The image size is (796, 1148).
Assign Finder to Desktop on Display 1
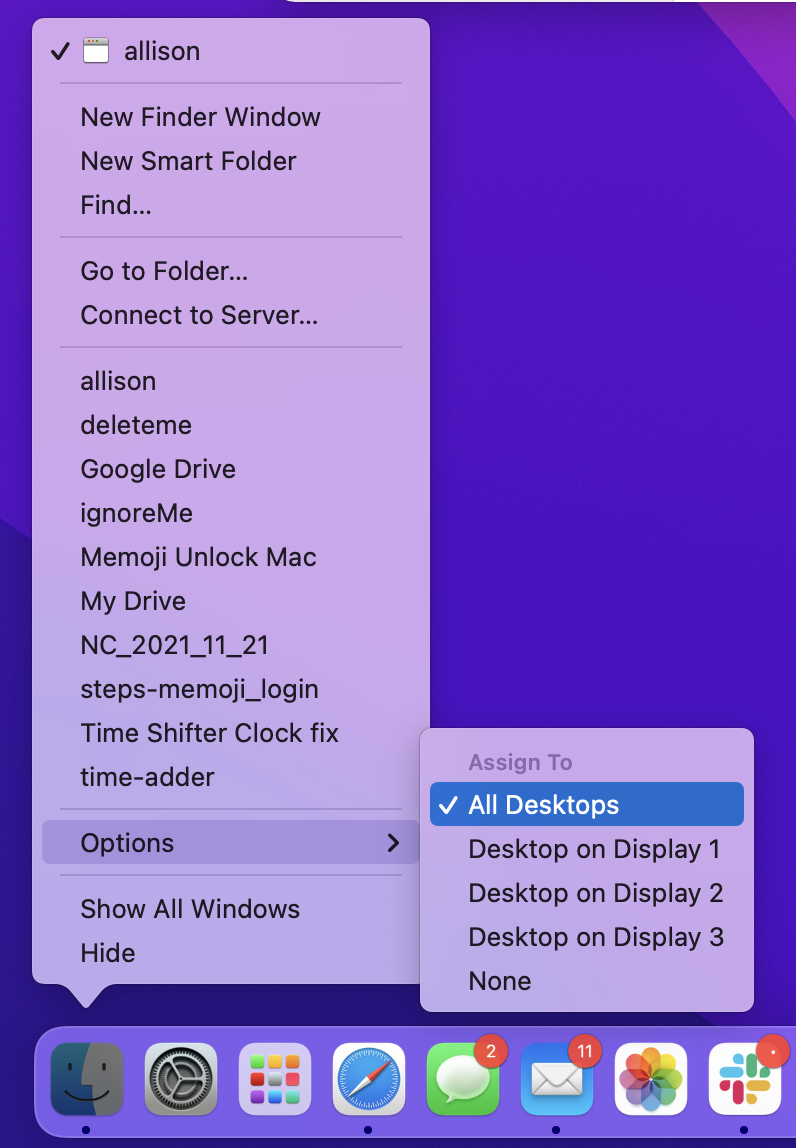594,849
